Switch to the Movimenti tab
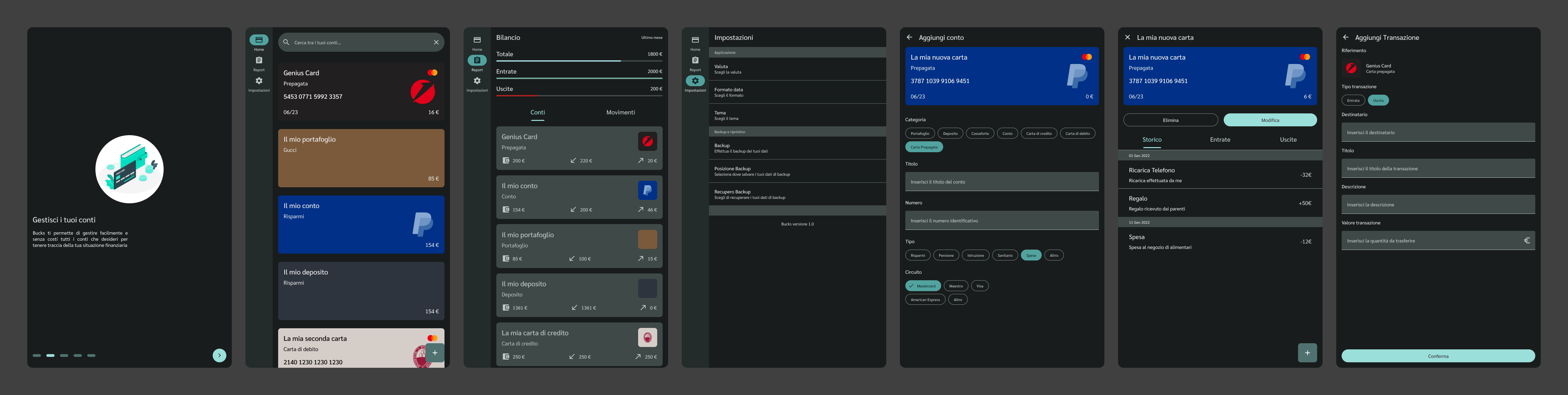1568x395 pixels. tap(620, 112)
